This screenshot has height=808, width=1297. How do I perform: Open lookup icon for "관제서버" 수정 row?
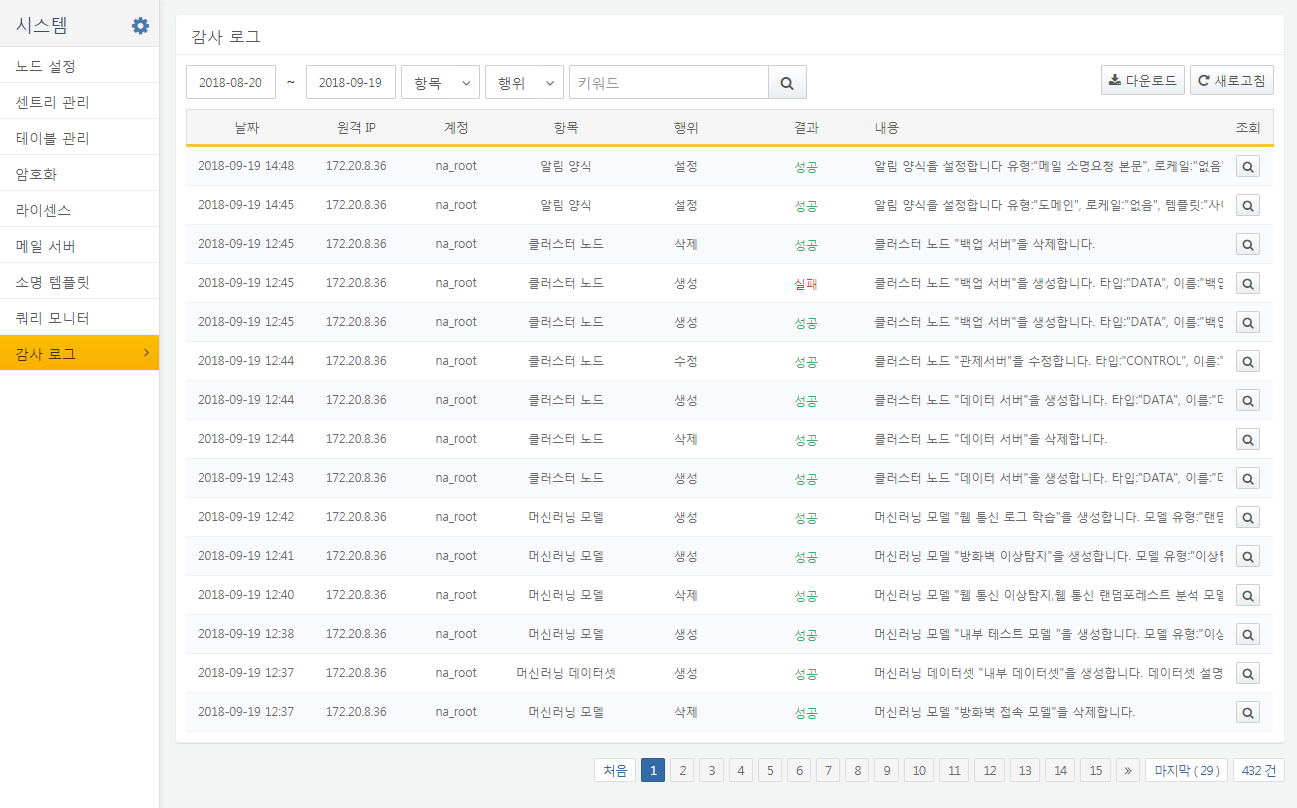pyautogui.click(x=1248, y=361)
